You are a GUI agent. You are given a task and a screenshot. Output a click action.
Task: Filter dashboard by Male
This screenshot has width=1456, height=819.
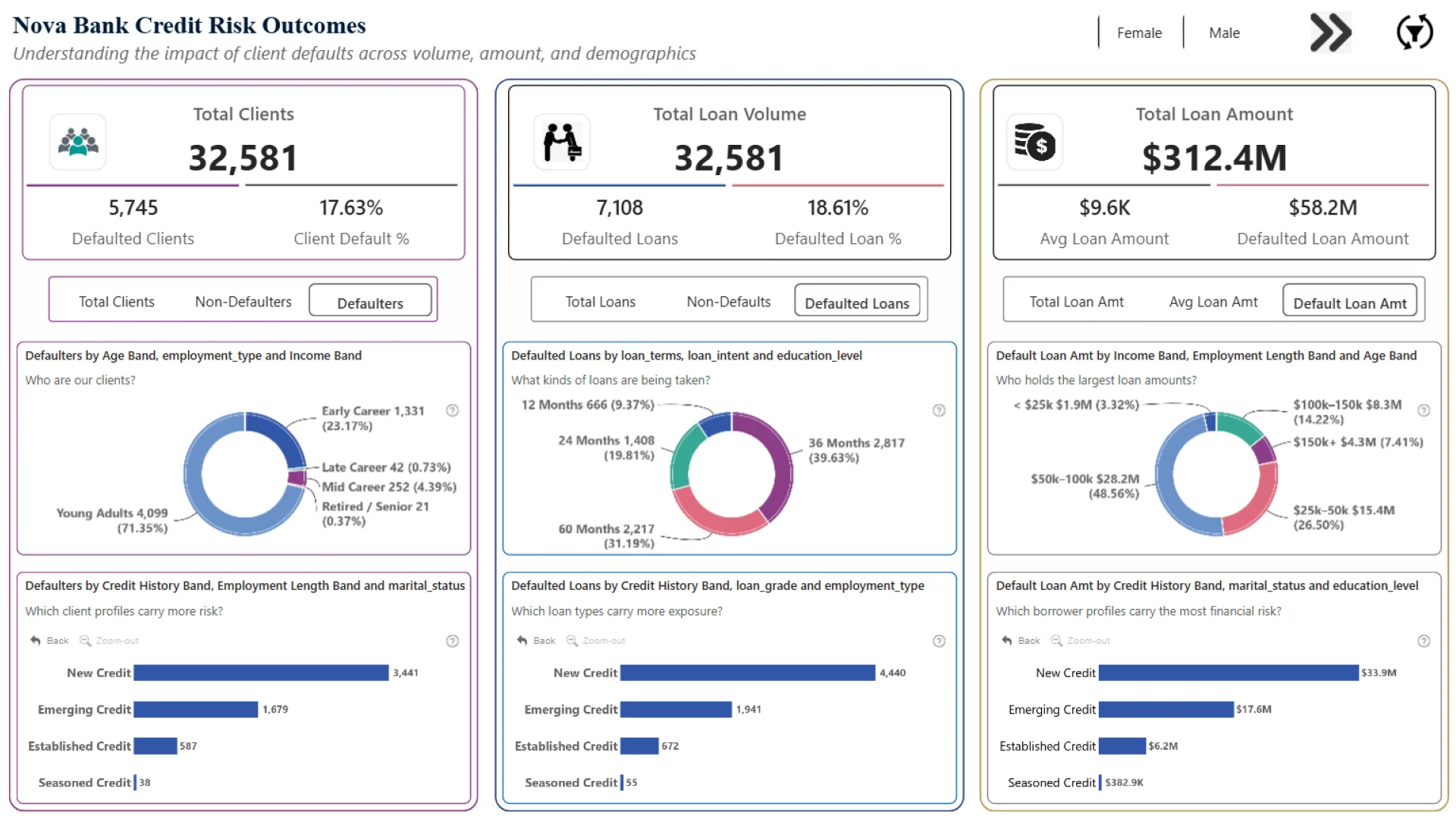[x=1224, y=33]
